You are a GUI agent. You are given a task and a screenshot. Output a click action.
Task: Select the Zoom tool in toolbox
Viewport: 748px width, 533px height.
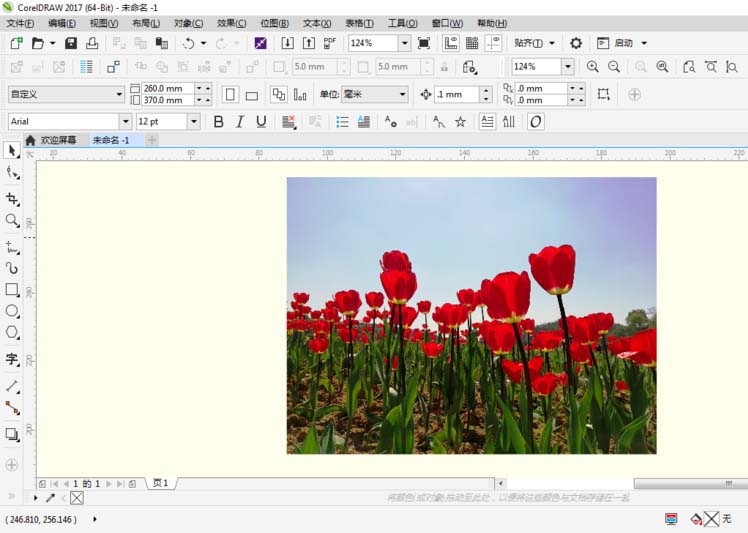11,220
